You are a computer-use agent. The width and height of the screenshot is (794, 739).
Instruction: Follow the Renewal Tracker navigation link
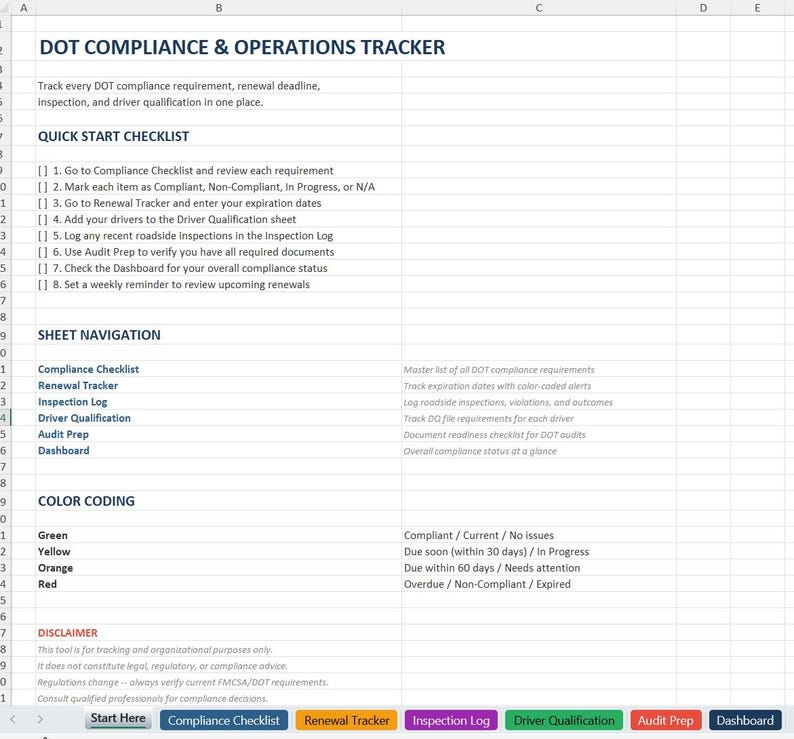point(78,385)
